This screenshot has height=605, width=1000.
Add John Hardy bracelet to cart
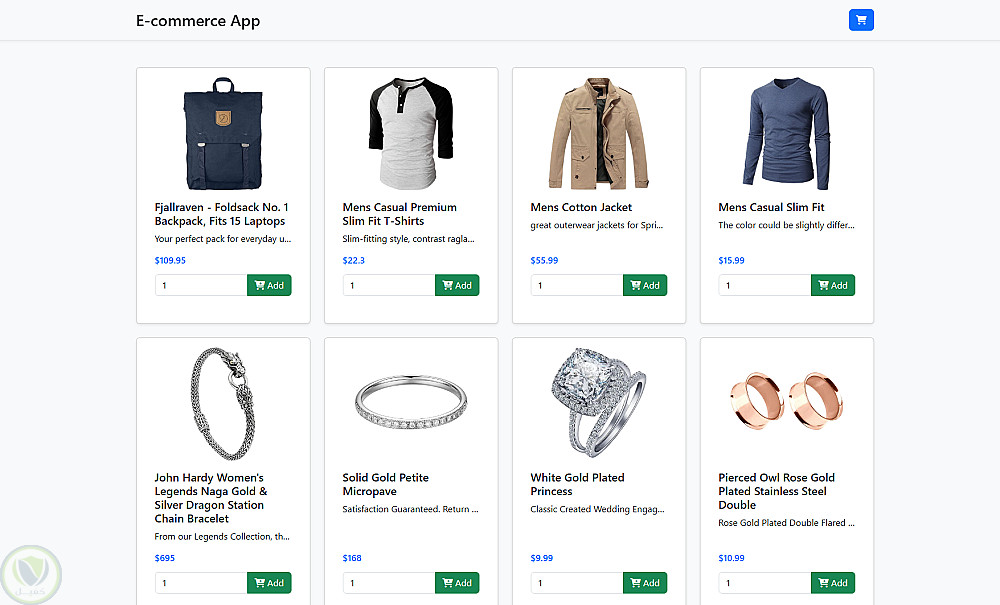(269, 583)
